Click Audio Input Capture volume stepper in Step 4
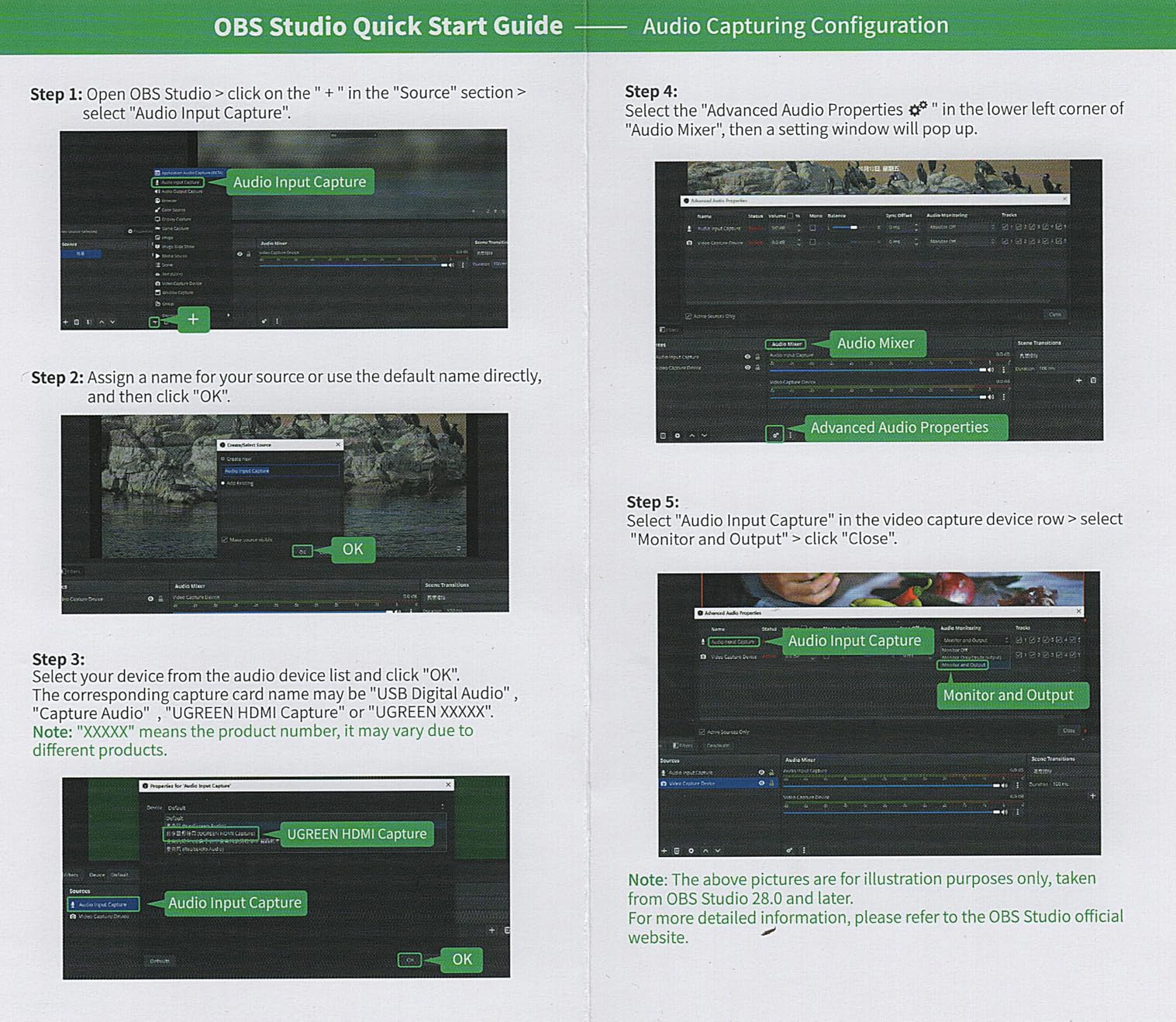 (x=798, y=228)
